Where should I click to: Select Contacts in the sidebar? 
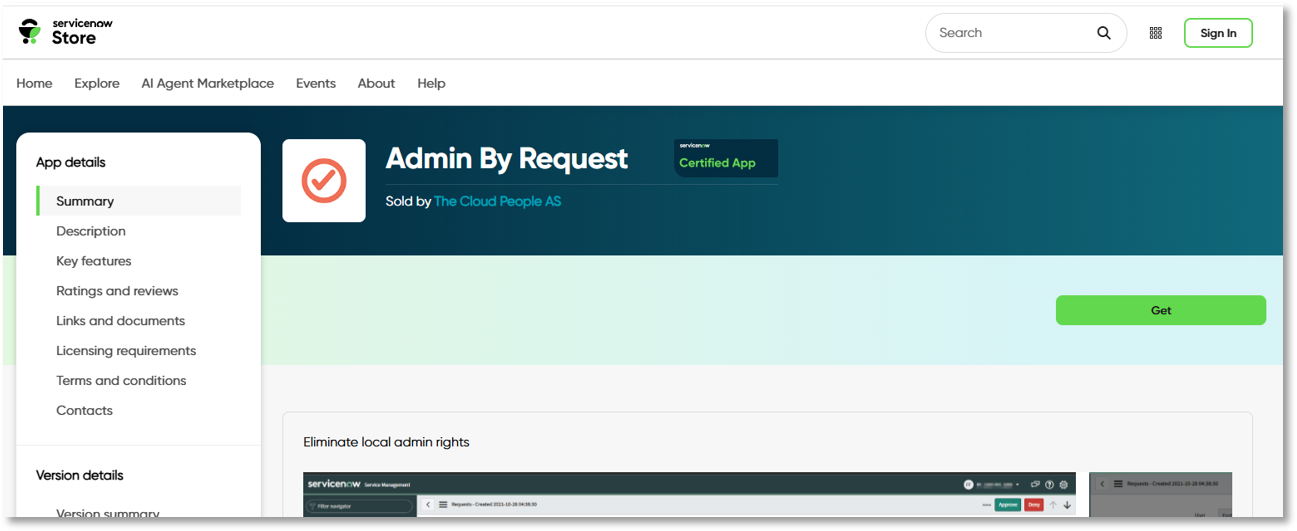84,411
